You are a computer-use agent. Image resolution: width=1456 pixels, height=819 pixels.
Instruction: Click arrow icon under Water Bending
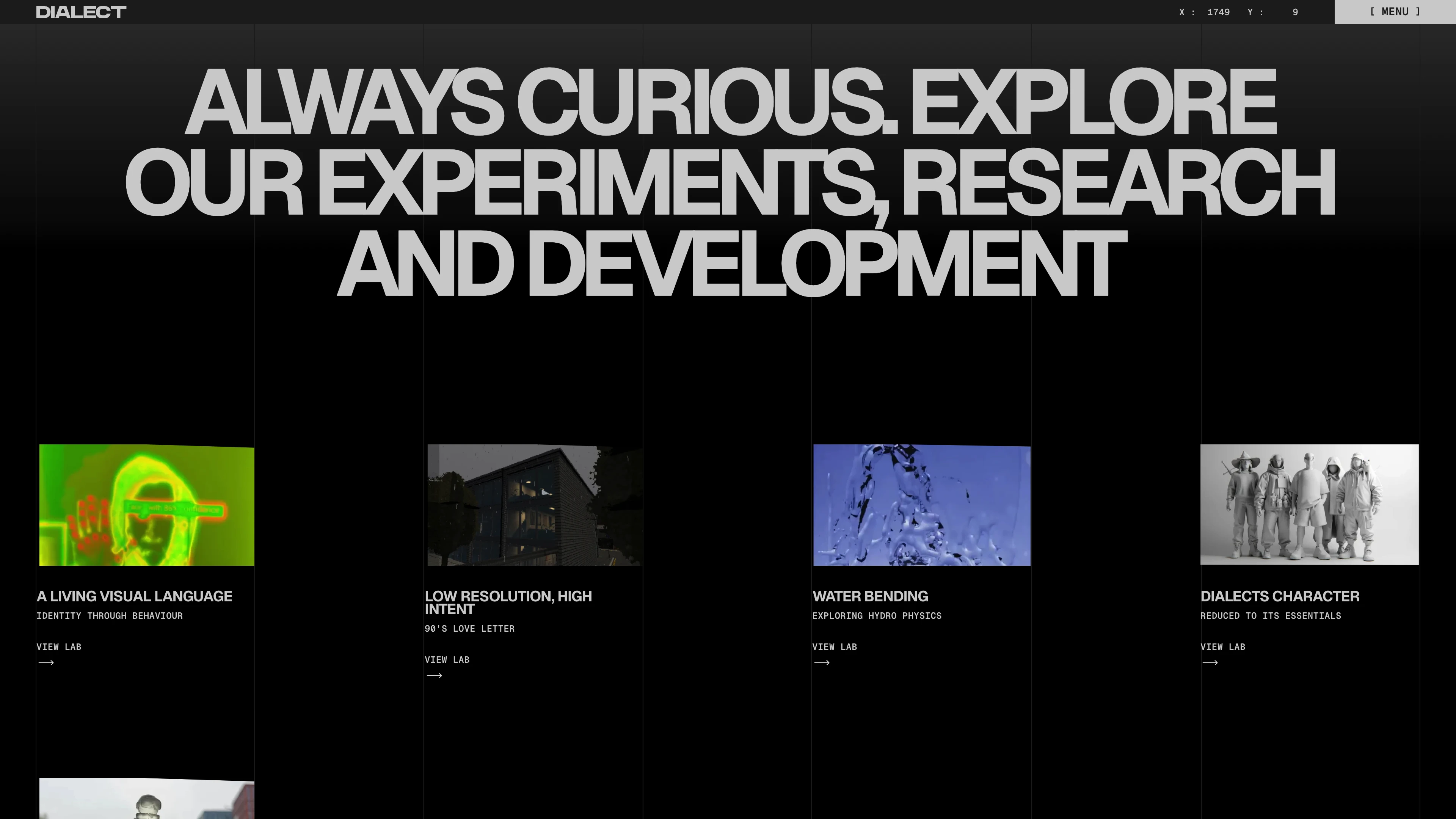[x=822, y=662]
